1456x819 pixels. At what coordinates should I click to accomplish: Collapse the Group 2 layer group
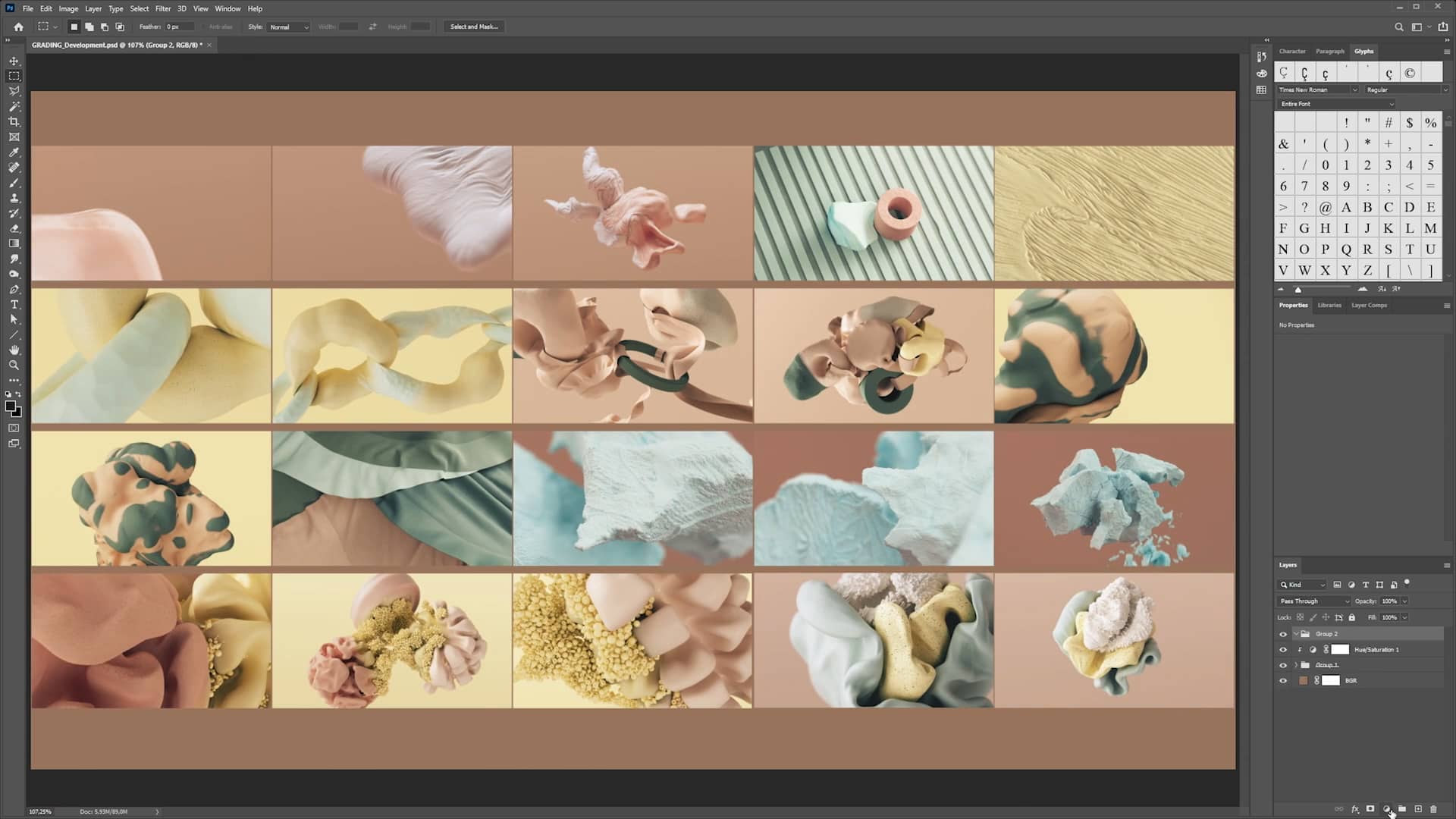1297,634
